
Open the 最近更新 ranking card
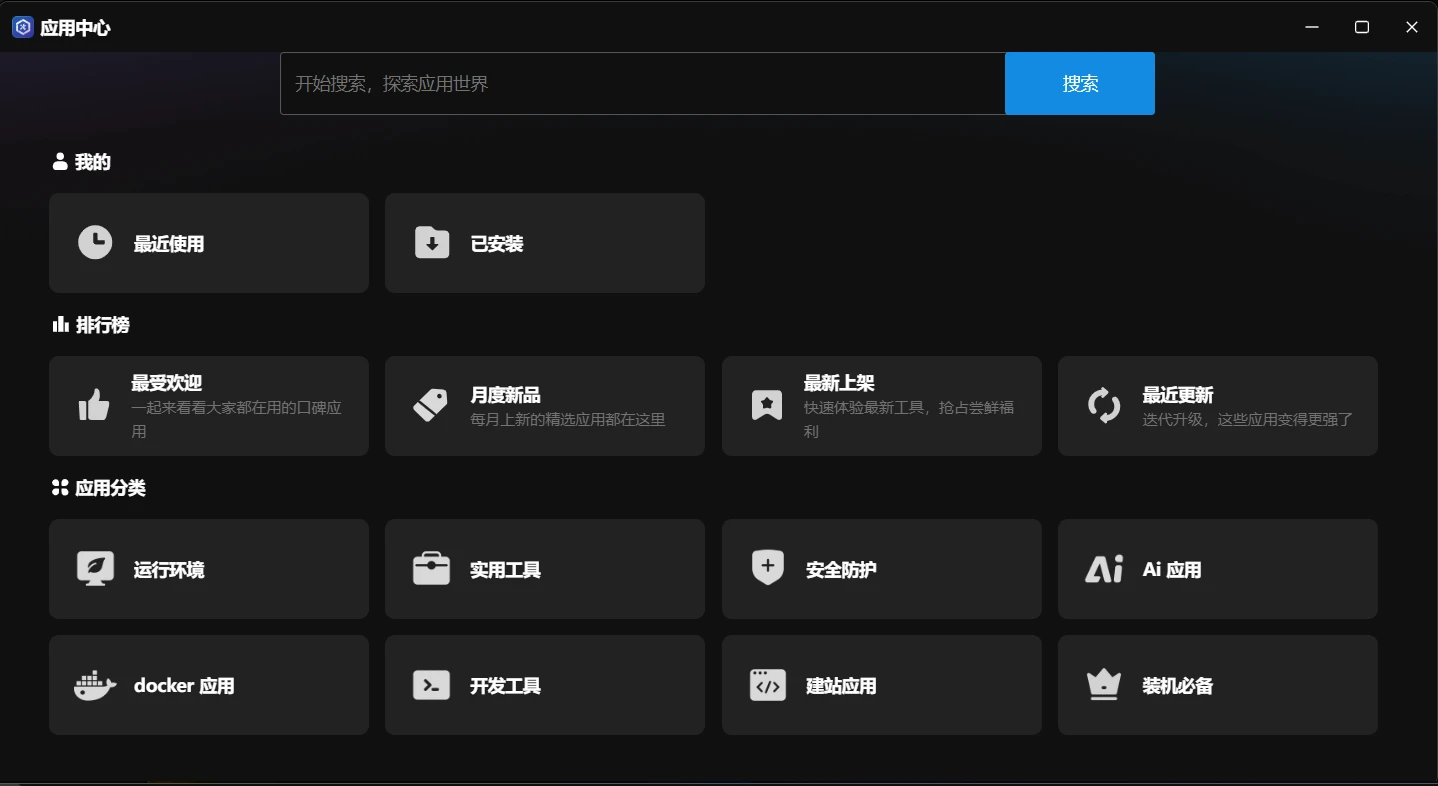click(1217, 406)
